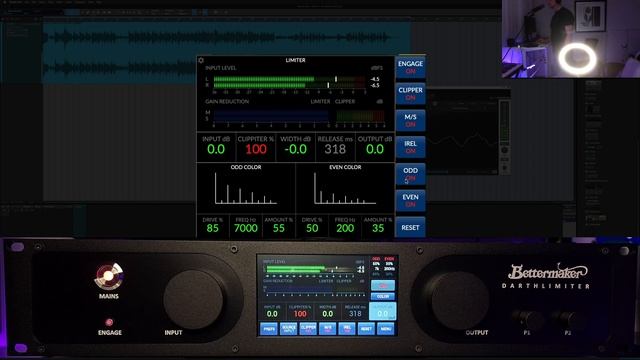Click the Bettermaker logo on the hardware
The height and width of the screenshot is (360, 640).
[547, 271]
